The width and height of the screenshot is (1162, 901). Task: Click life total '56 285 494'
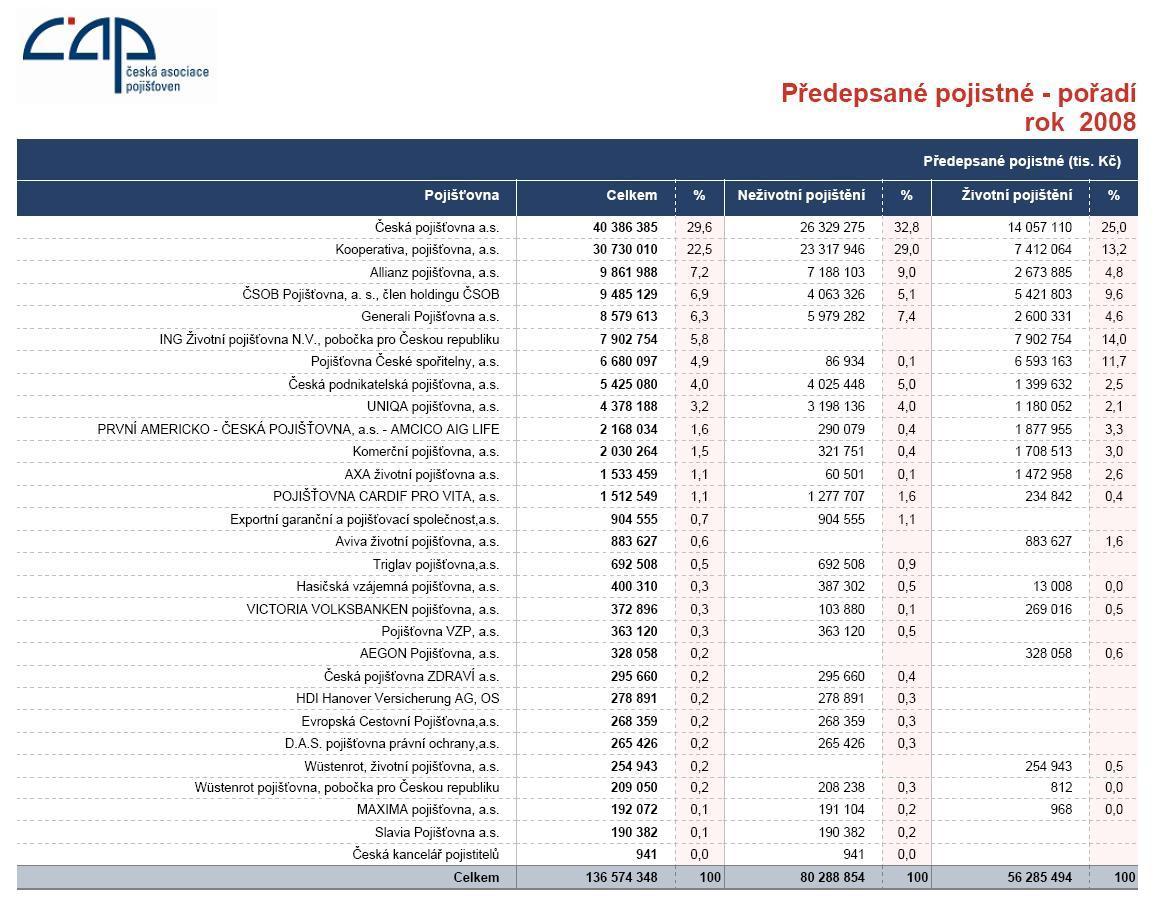(x=1040, y=877)
